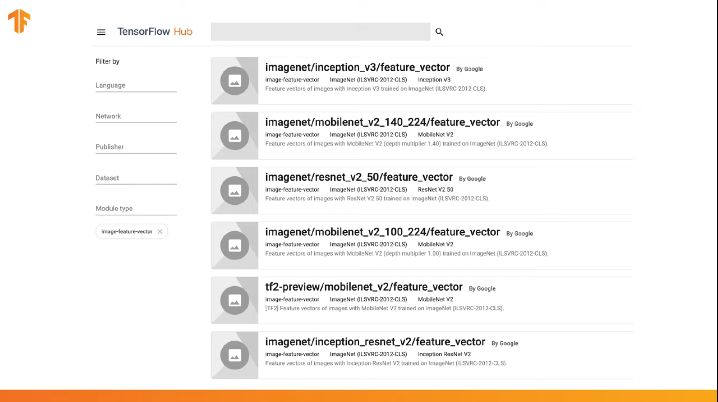This screenshot has width=718, height=402.
Task: Click the Filter by heading
Action: [108, 61]
